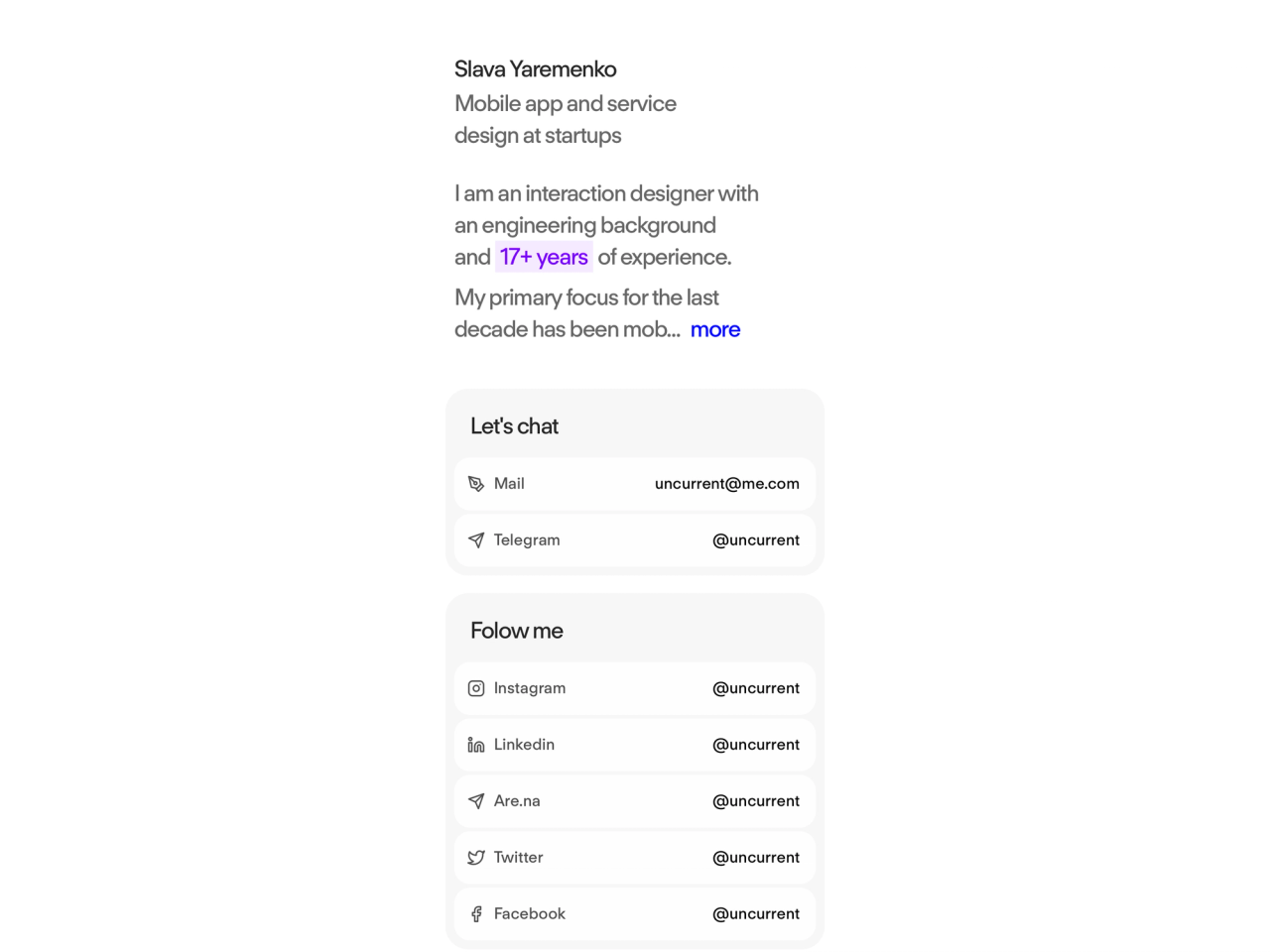
Task: Open the email address uncurrent@me.com
Action: 727,484
